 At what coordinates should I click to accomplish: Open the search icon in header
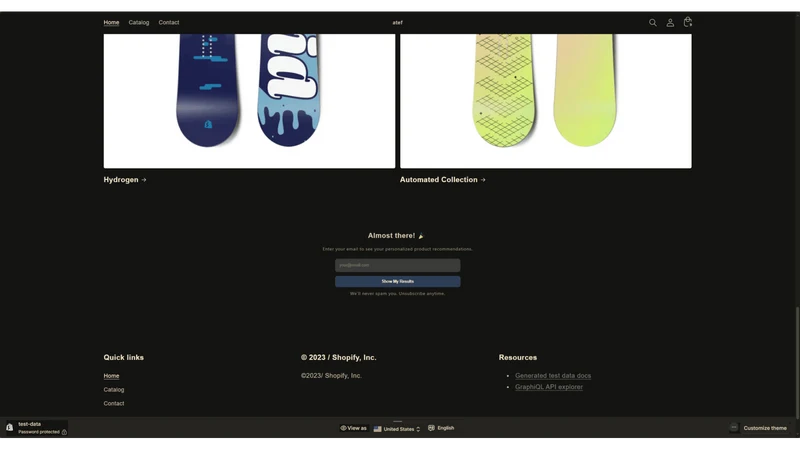(x=653, y=22)
